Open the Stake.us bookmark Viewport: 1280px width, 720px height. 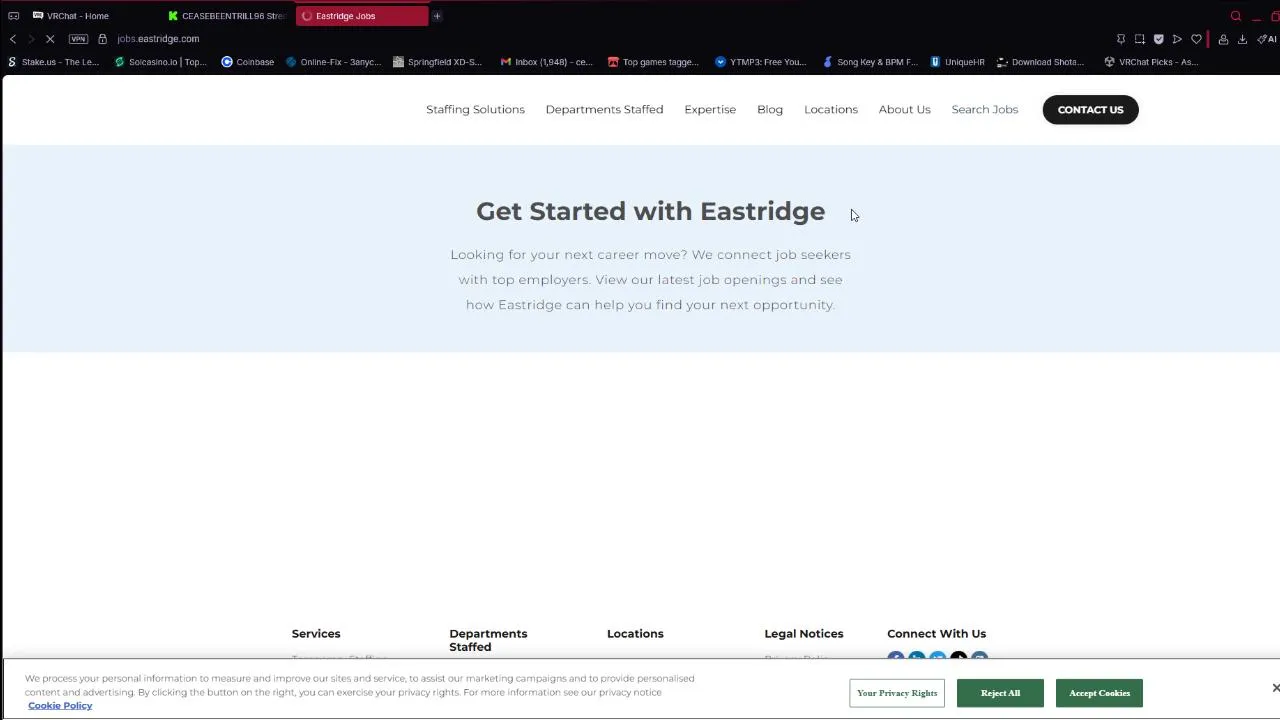pyautogui.click(x=54, y=62)
